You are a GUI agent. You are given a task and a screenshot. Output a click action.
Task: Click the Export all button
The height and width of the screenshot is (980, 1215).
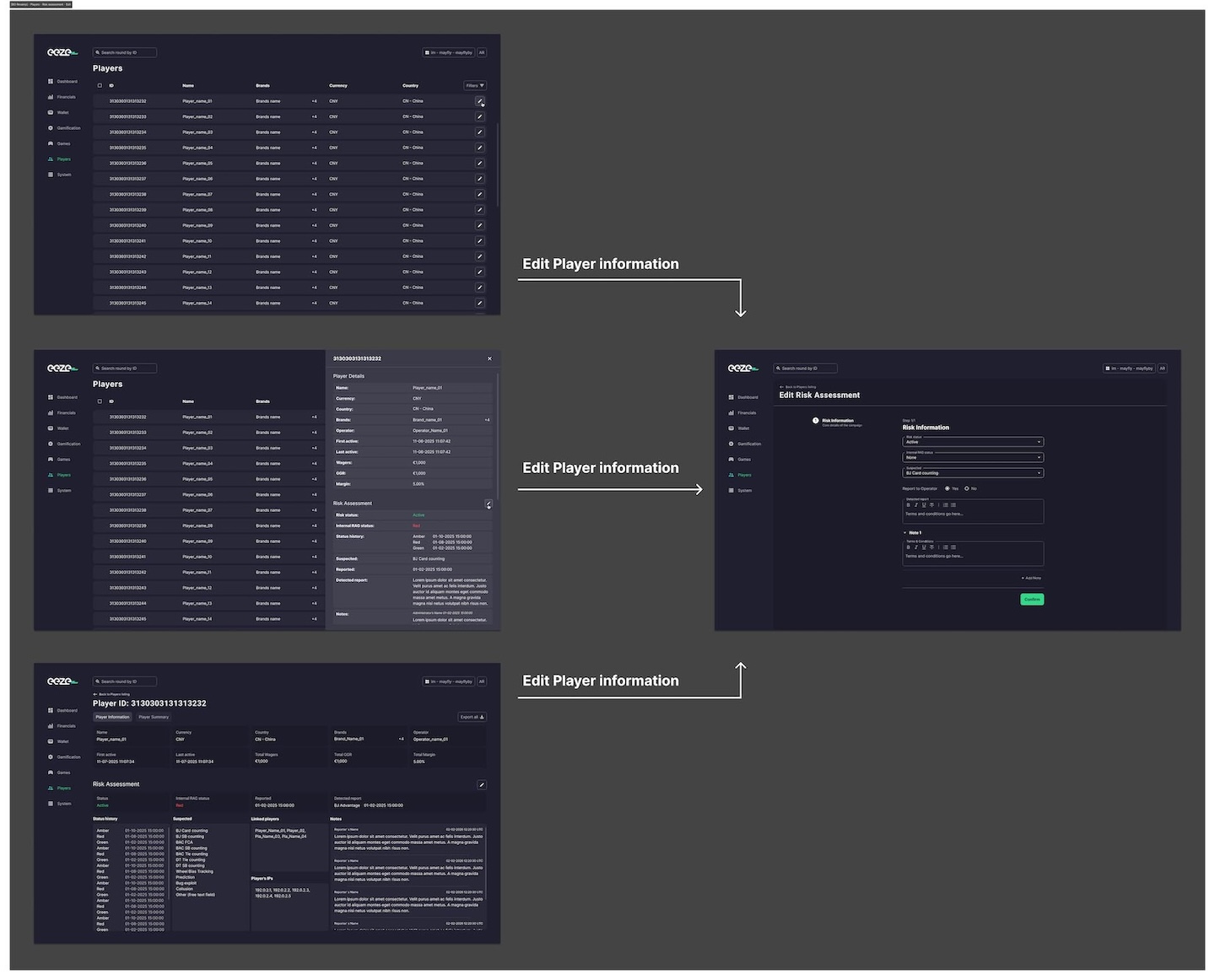pos(472,718)
